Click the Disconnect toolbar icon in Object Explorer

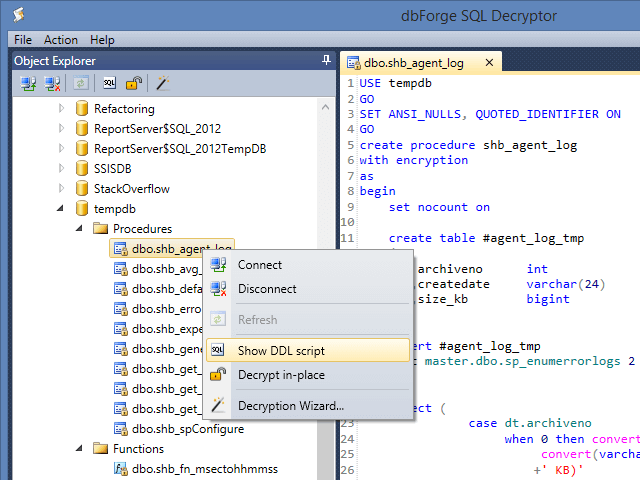coord(52,83)
